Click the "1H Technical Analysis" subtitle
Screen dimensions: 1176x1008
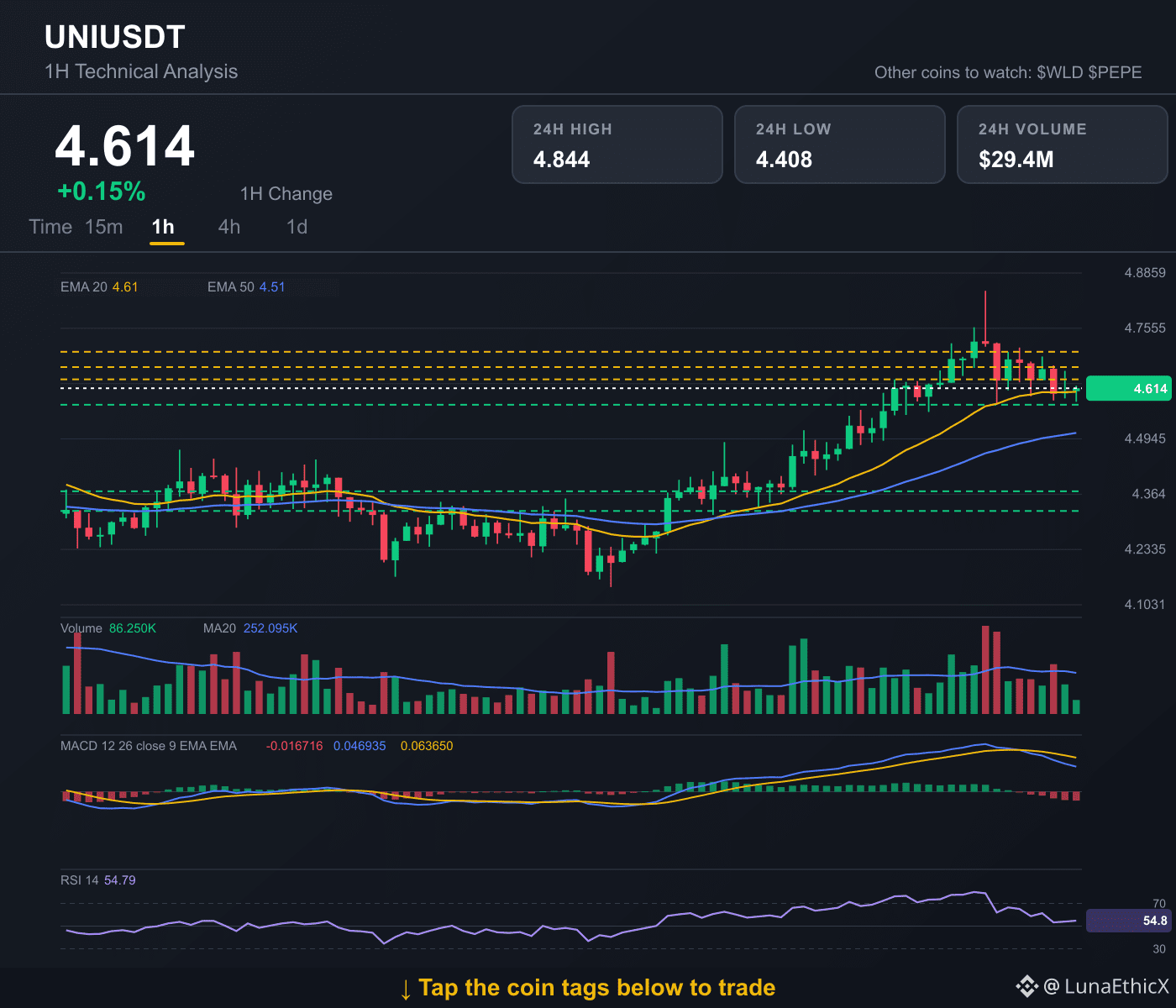[x=141, y=71]
